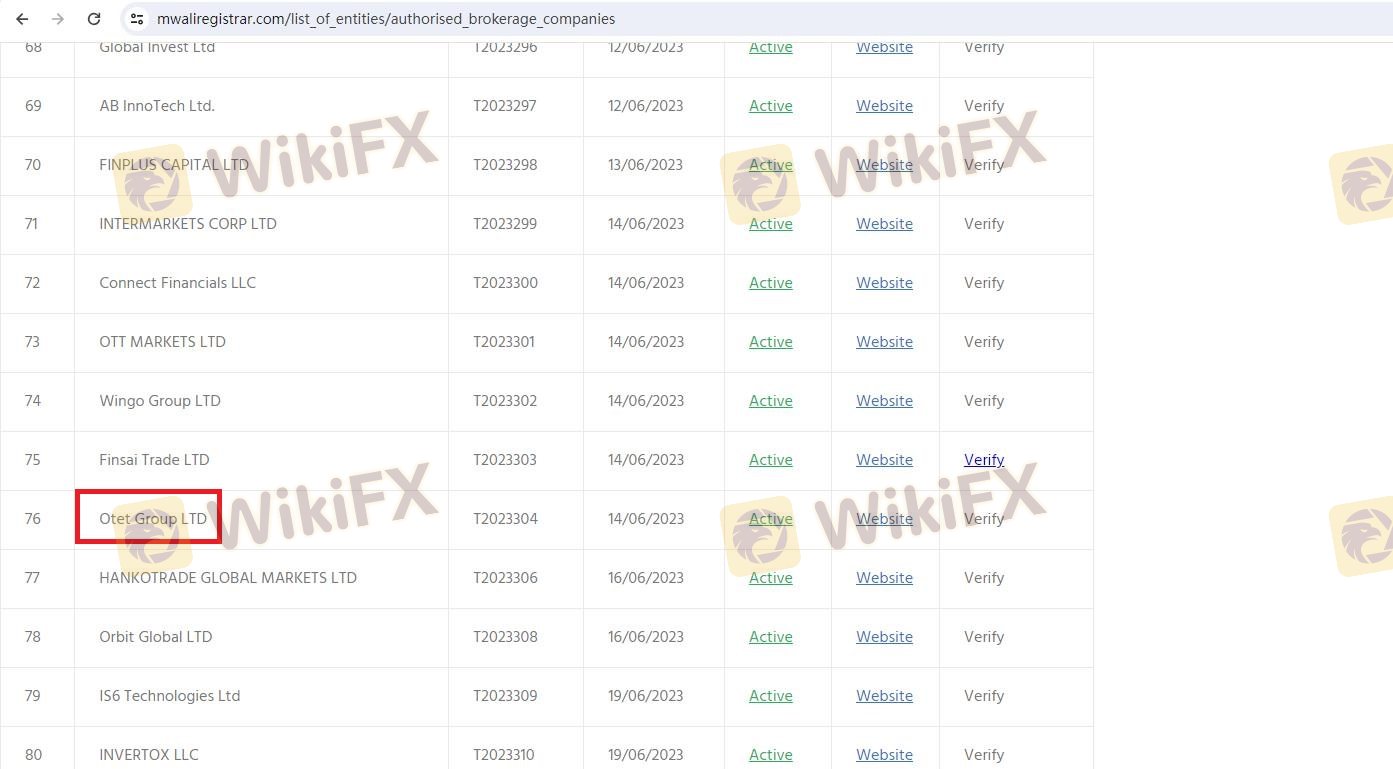This screenshot has height=769, width=1393.
Task: Click row number 72 in the table
Action: coord(33,283)
